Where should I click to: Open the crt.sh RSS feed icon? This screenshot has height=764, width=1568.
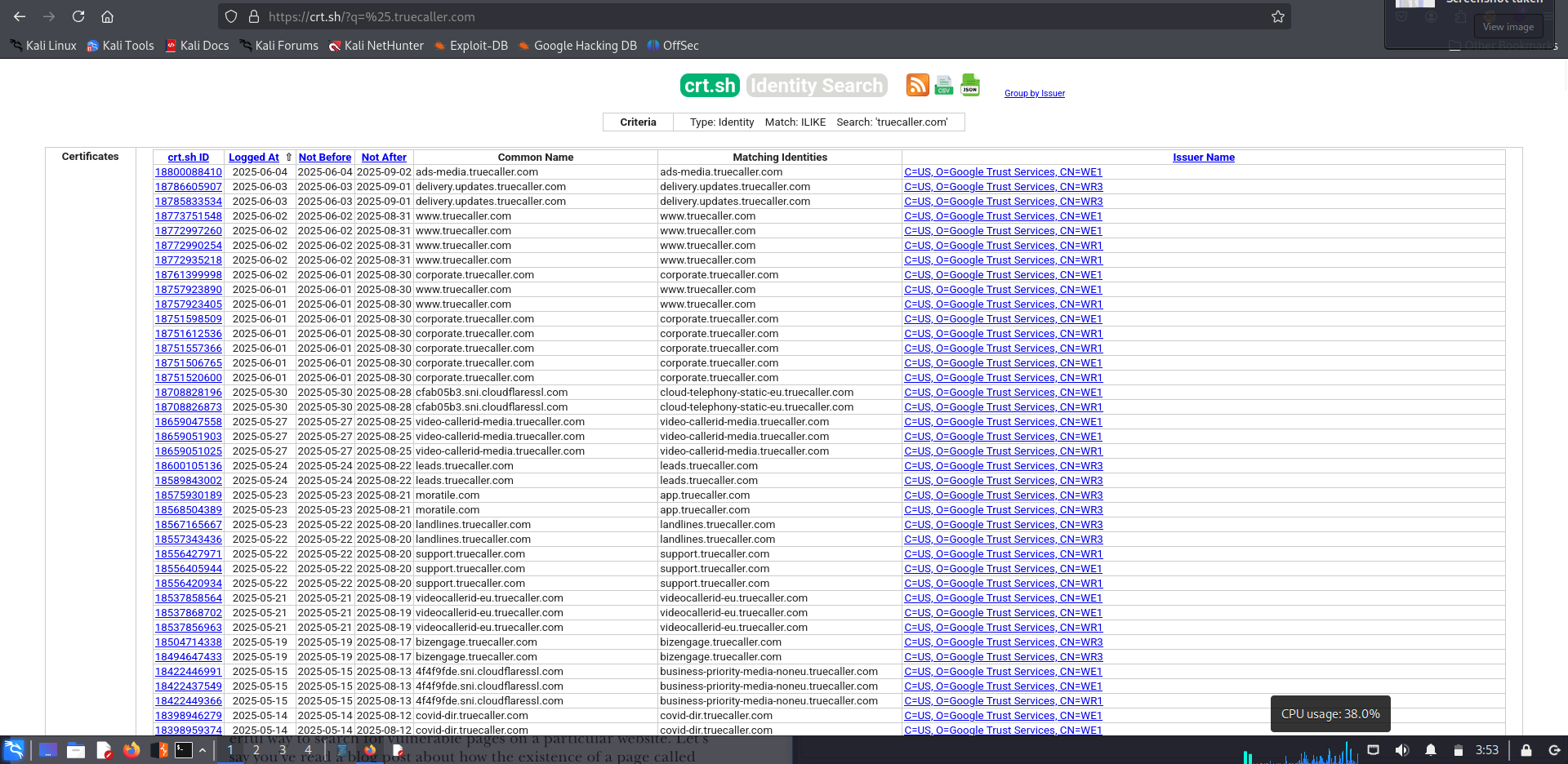pos(918,85)
